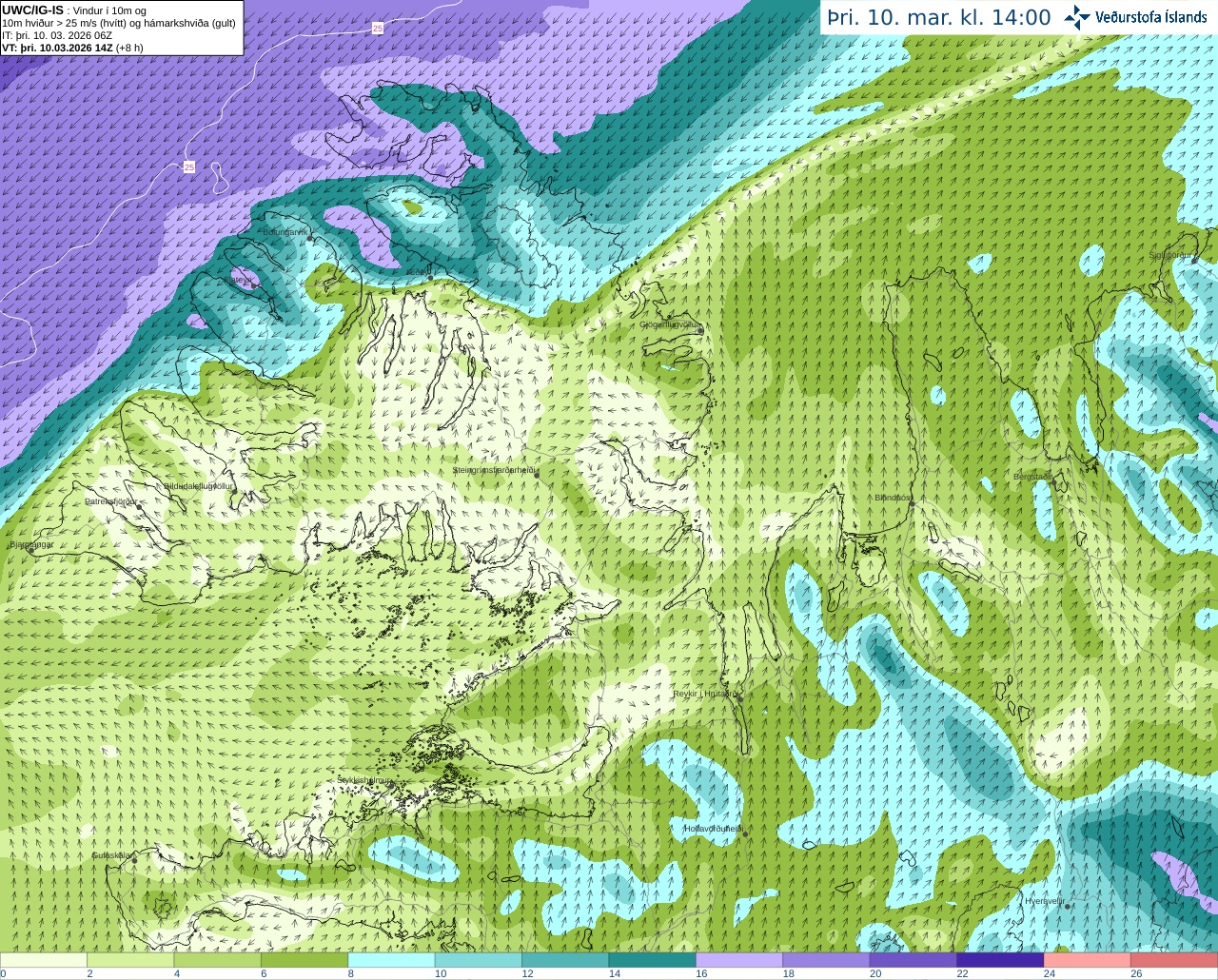Click the 20–22 m/s violet legend swatch
This screenshot has width=1218, height=980.
point(913,960)
